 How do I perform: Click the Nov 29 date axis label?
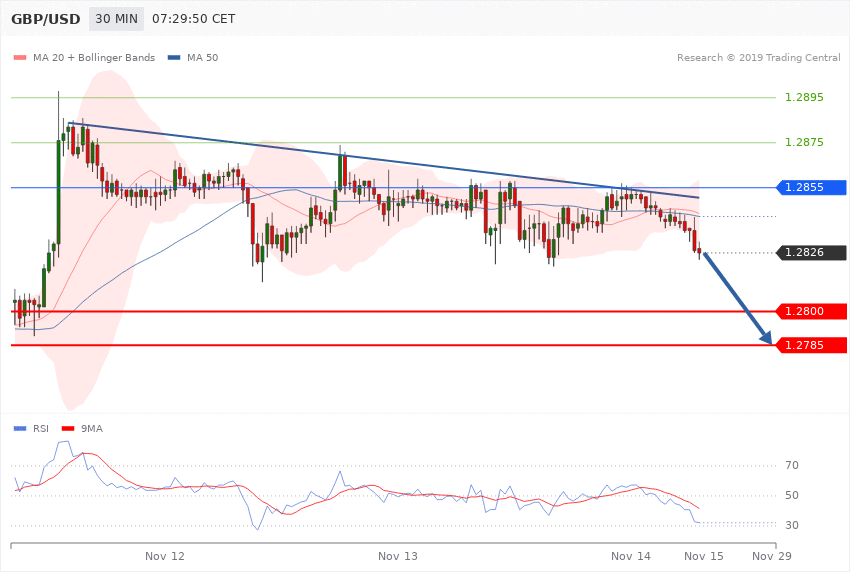[x=772, y=556]
